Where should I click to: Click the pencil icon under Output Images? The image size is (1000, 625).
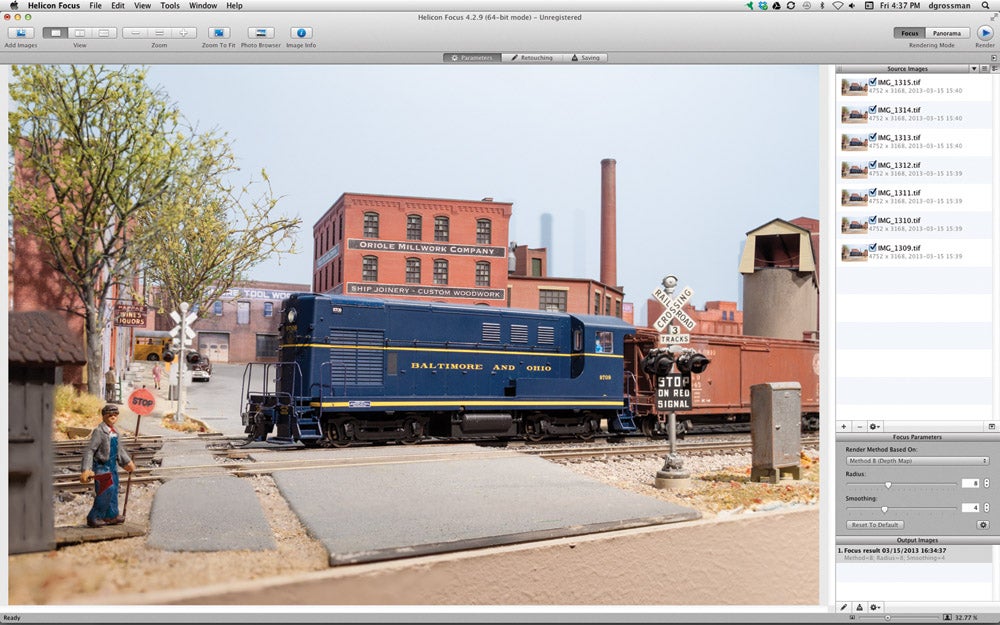(844, 608)
